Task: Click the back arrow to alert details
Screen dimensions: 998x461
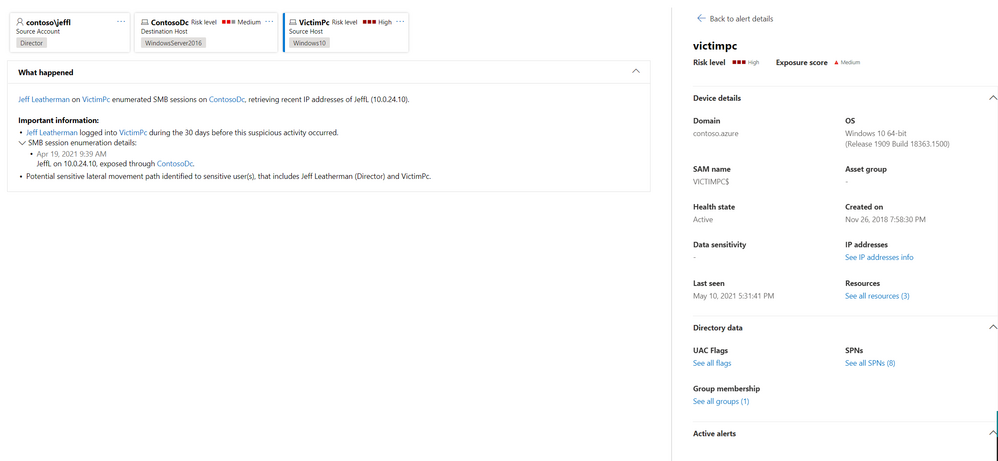Action: [700, 18]
